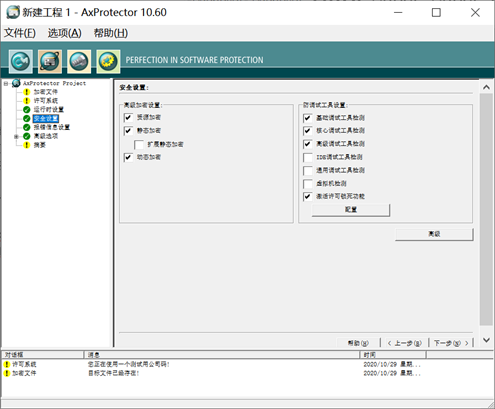The image size is (495, 409).
Task: Click the third toolbar icon showing a keyboard globe
Action: [x=79, y=61]
